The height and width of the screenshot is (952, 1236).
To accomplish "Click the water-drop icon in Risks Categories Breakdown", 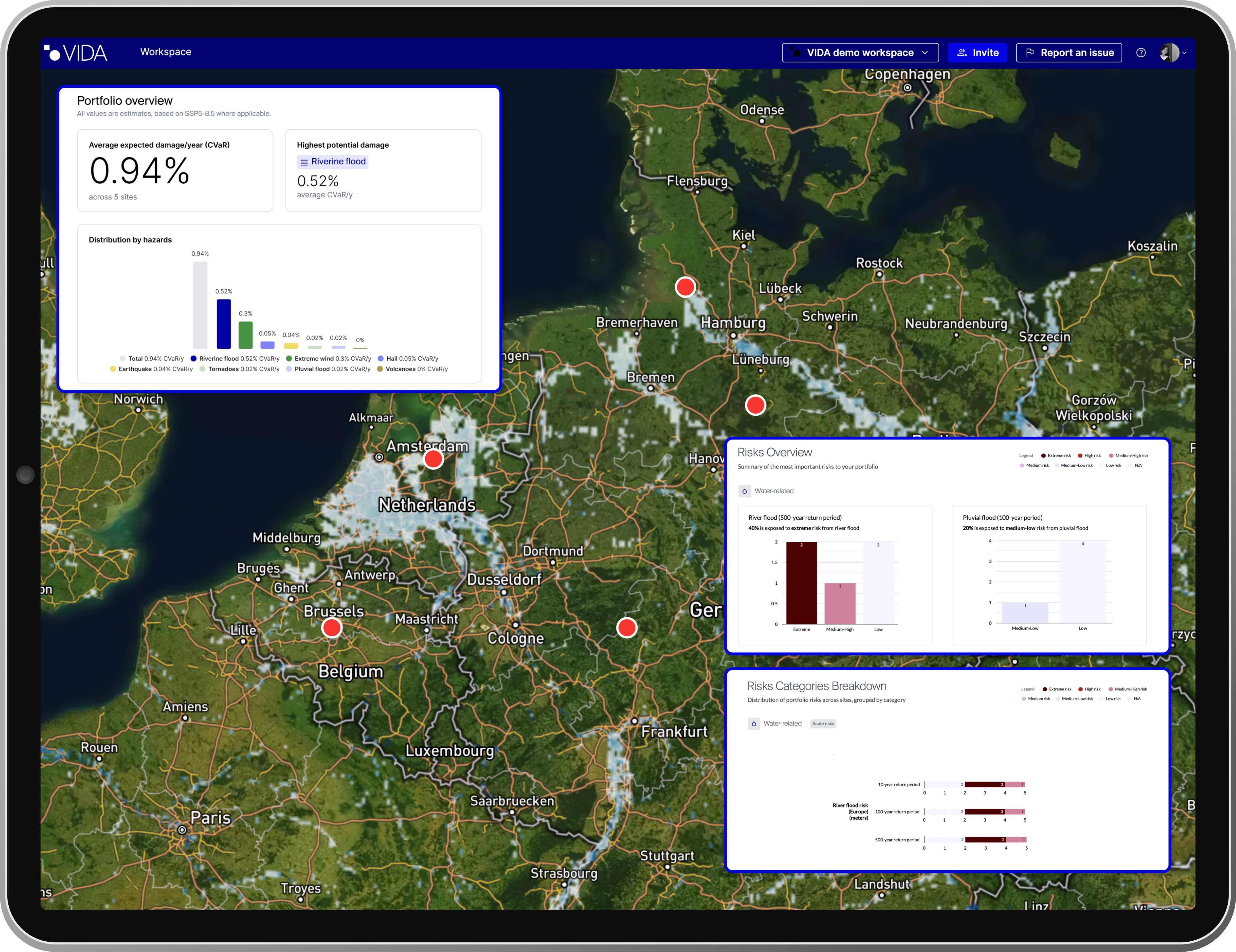I will [x=753, y=724].
